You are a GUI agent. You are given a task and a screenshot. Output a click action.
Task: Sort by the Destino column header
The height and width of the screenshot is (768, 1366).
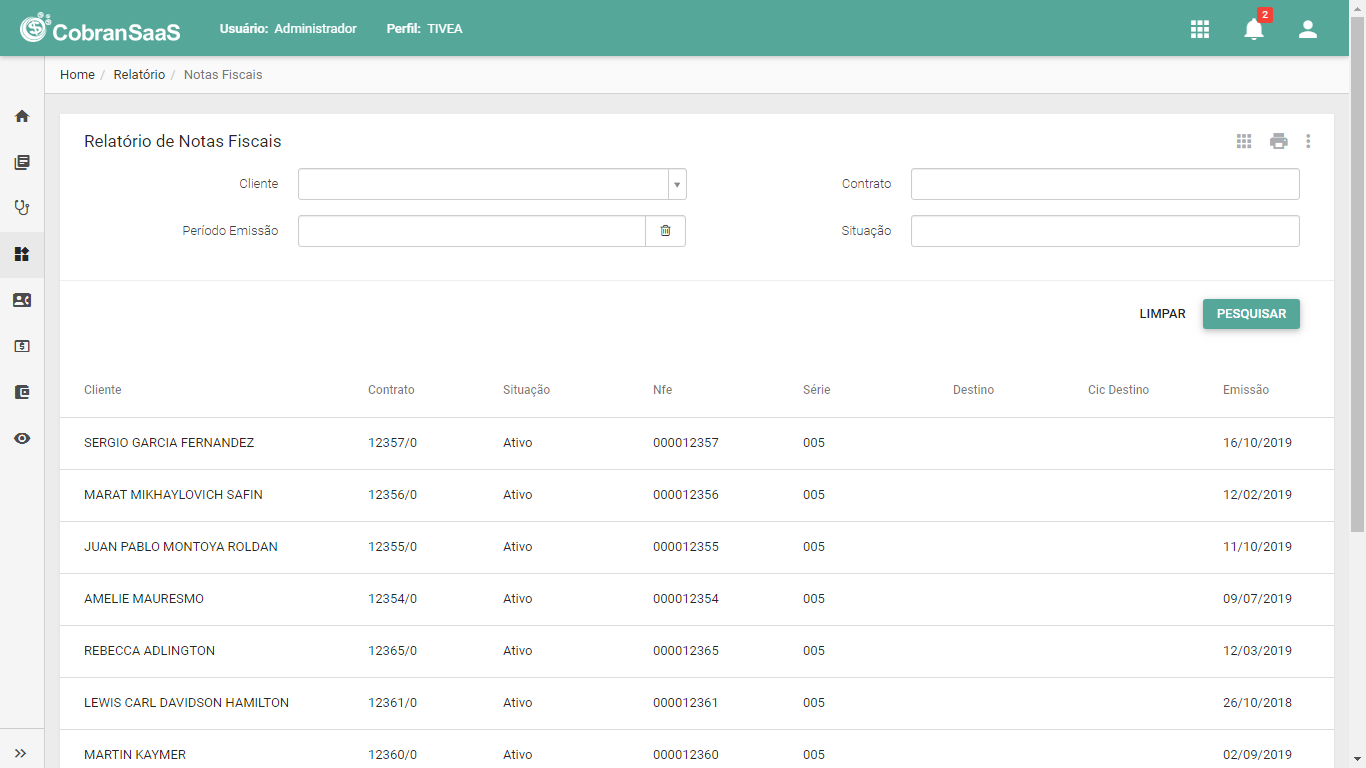[973, 390]
